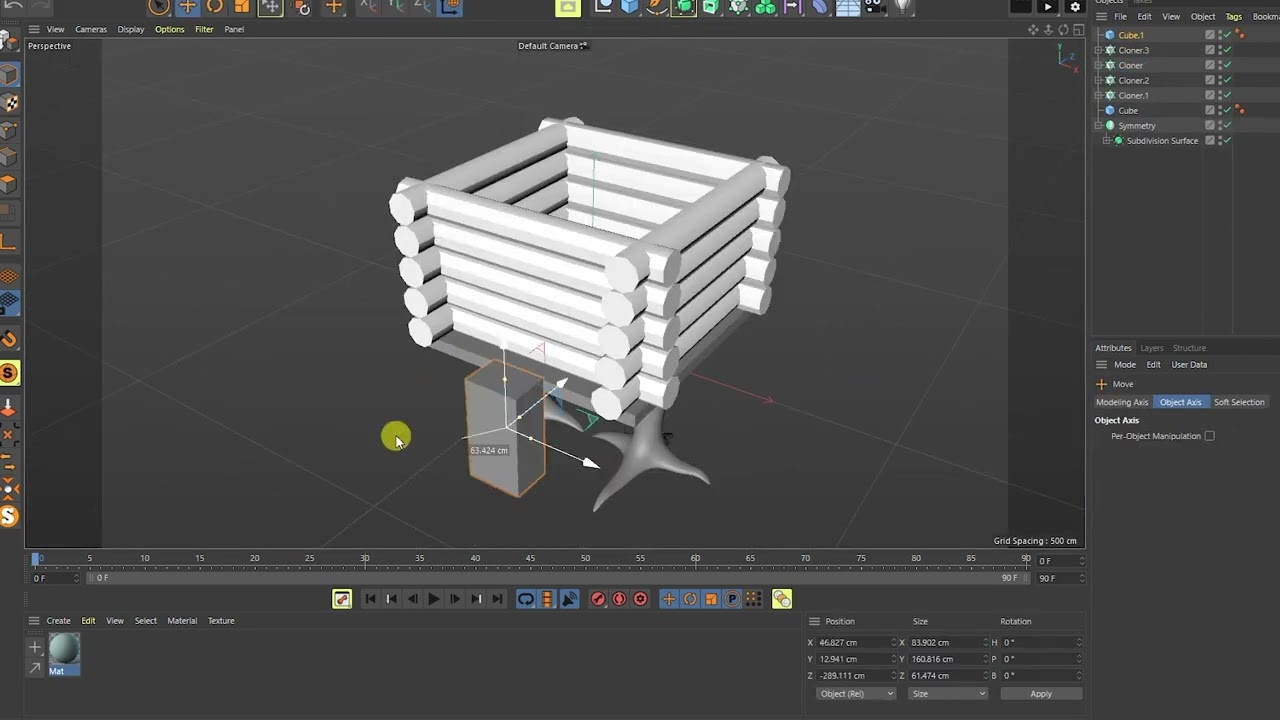
Task: Click the Apply button
Action: [1041, 693]
